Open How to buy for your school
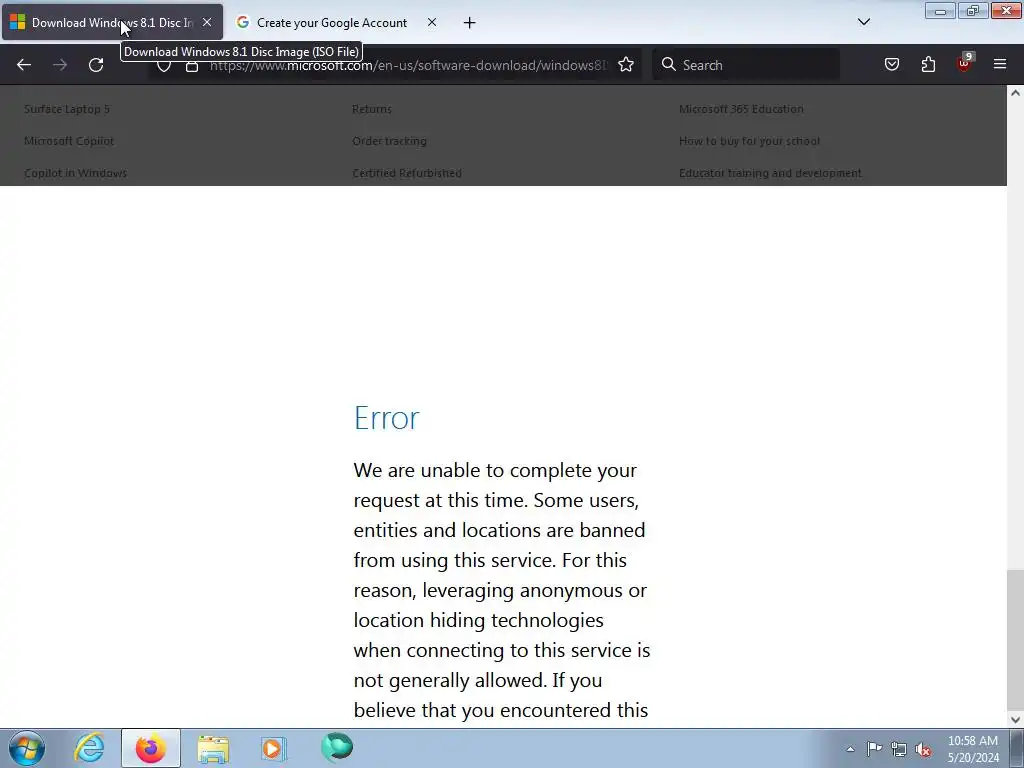Viewport: 1024px width, 768px height. point(750,141)
